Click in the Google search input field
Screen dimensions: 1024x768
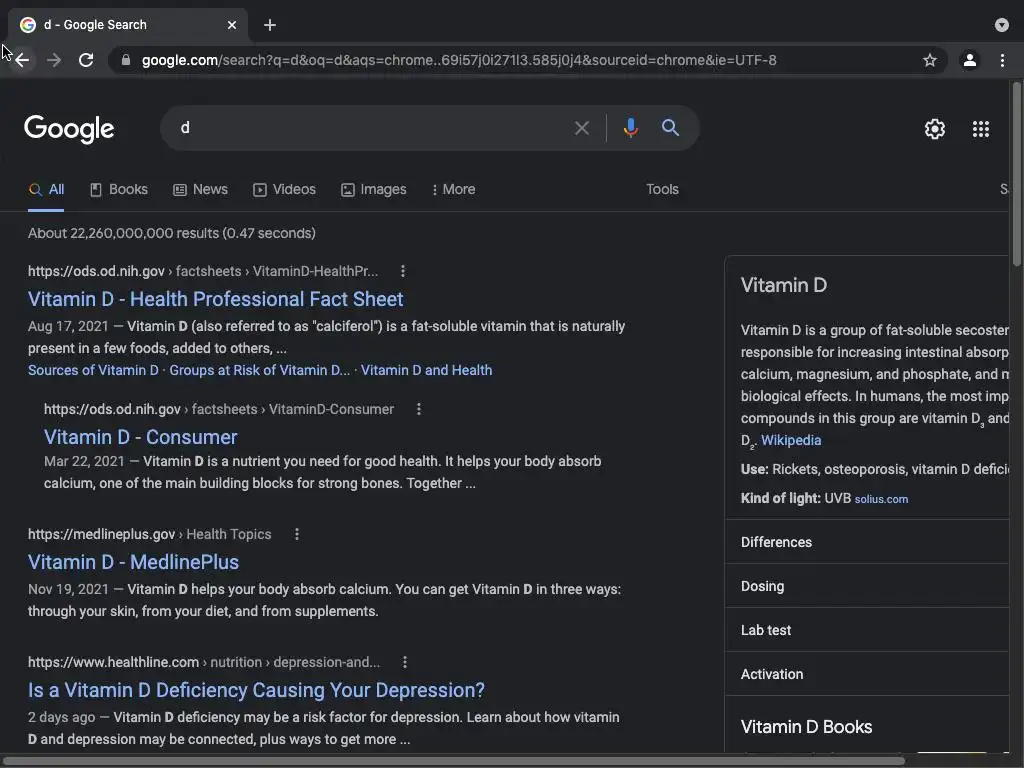coord(372,128)
